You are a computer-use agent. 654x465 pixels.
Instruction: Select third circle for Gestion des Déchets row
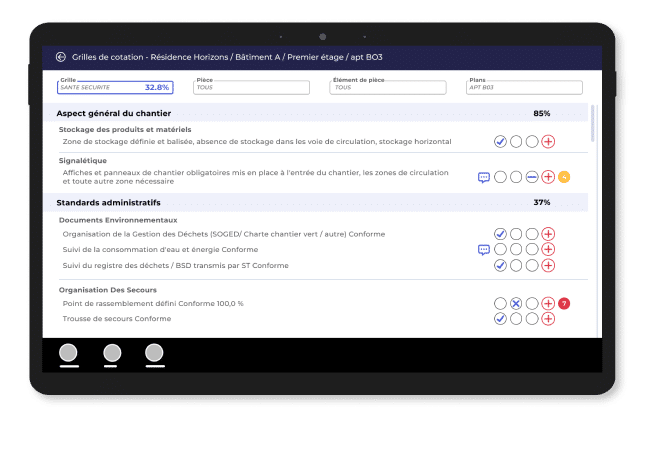pos(532,234)
